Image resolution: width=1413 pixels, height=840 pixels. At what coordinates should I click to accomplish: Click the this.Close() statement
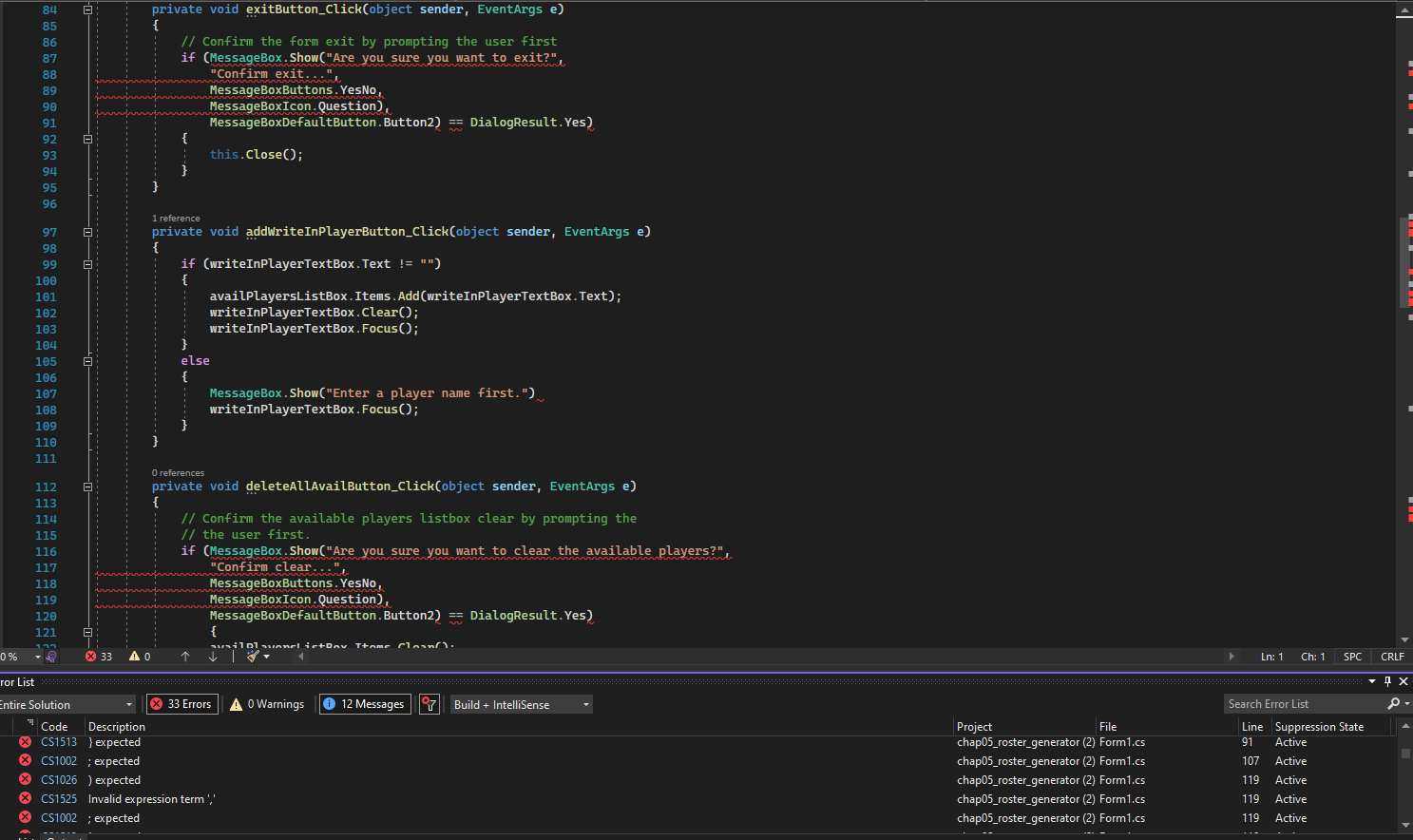[x=256, y=155]
